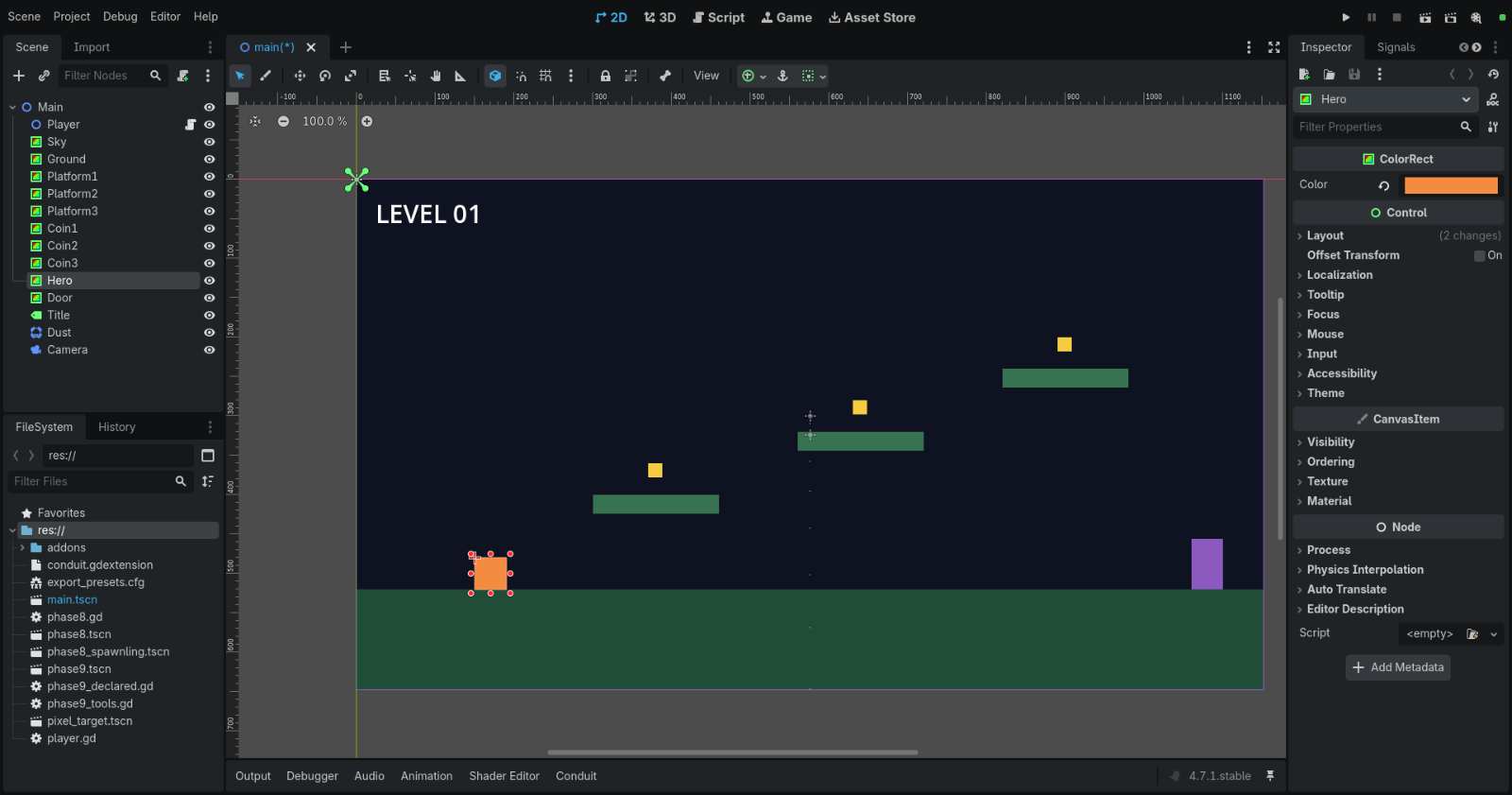Click the anchor preset icon
This screenshot has width=1512, height=795.
click(x=782, y=76)
